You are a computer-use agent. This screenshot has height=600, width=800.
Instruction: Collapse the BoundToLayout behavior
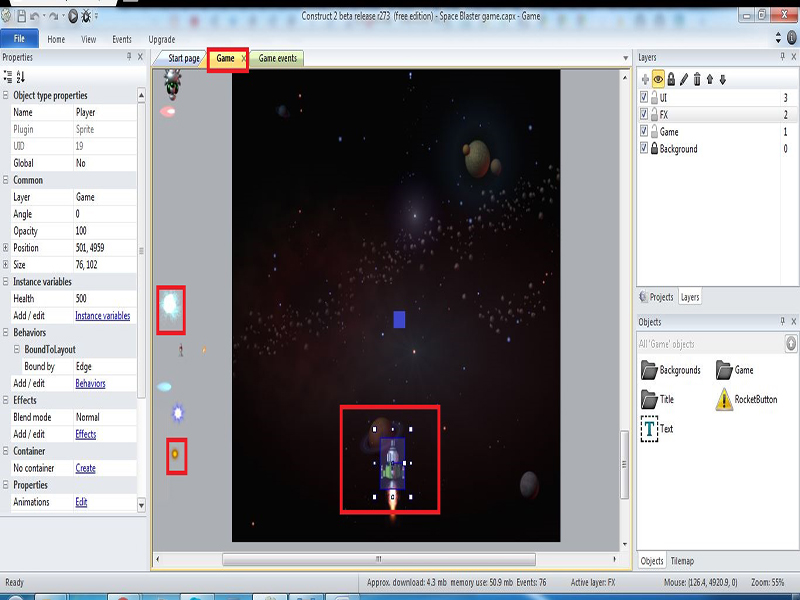coord(17,349)
